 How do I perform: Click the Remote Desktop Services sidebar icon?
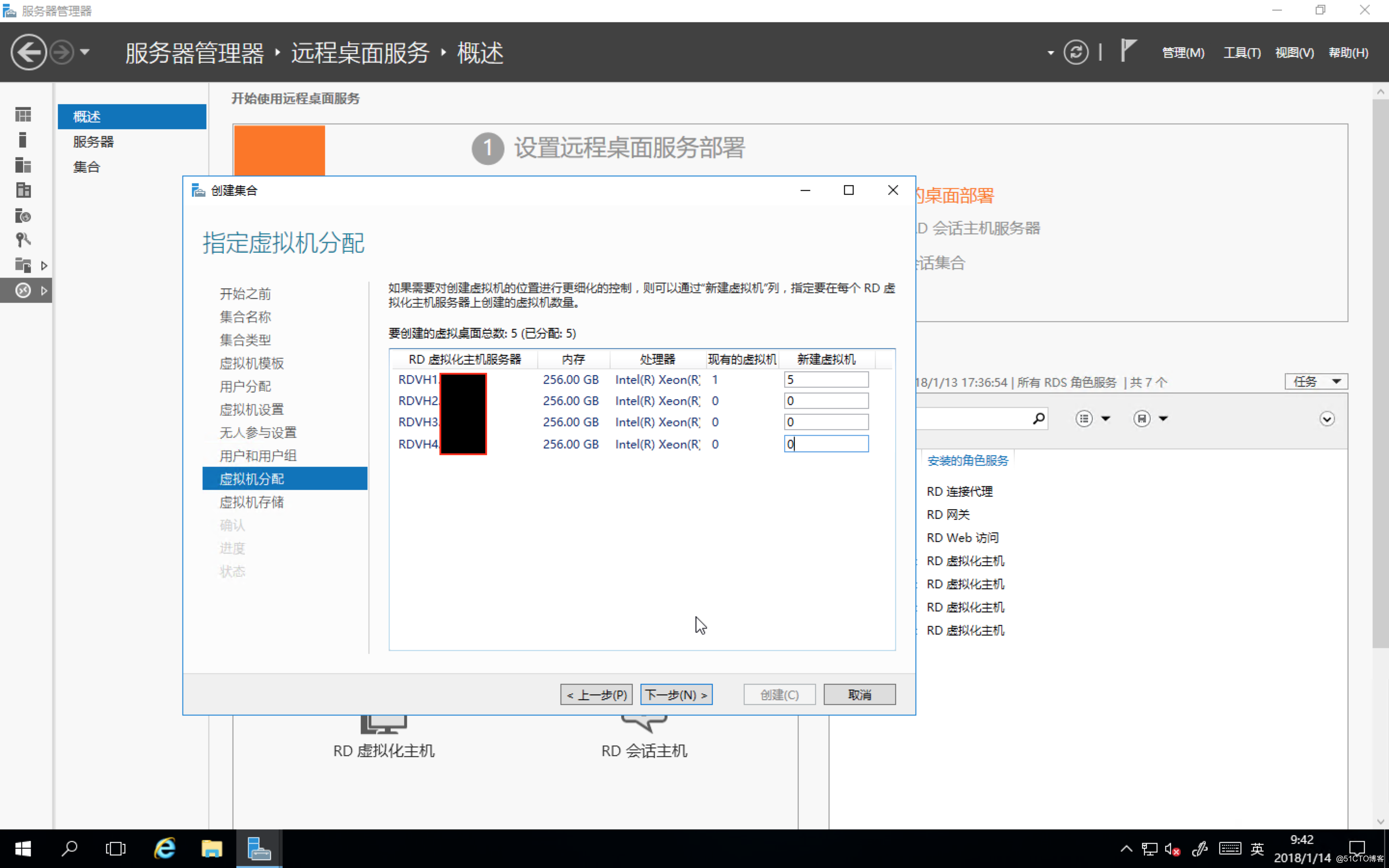pos(23,290)
